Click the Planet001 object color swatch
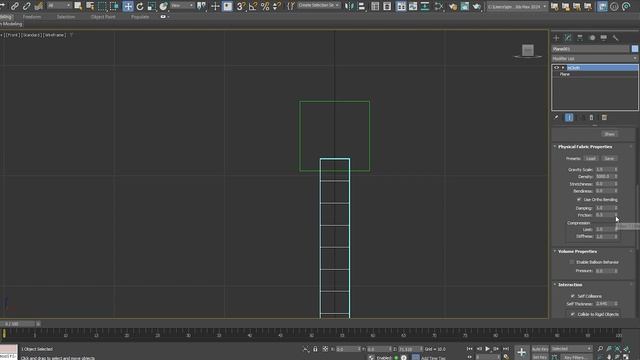The height and width of the screenshot is (360, 640). tap(635, 49)
